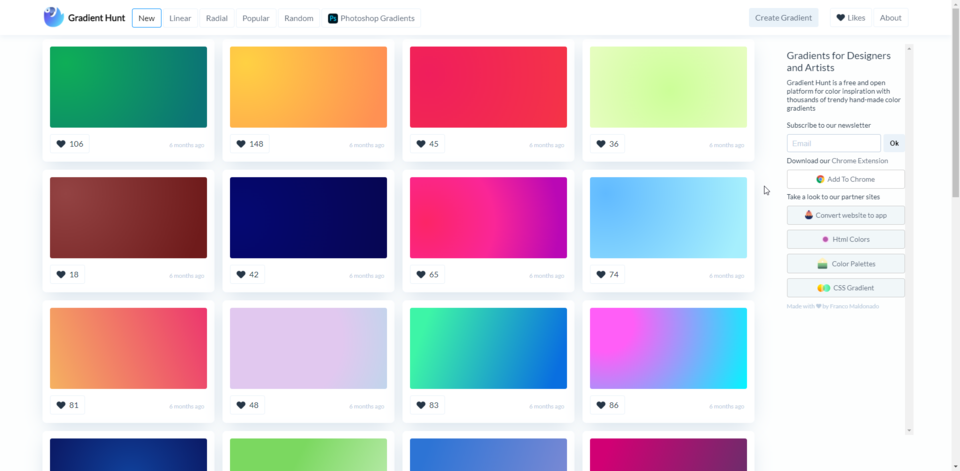Click heart icon next to 45

pyautogui.click(x=421, y=144)
